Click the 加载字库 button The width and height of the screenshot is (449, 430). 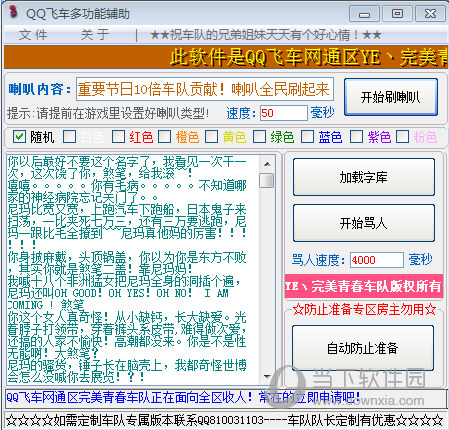click(x=364, y=177)
